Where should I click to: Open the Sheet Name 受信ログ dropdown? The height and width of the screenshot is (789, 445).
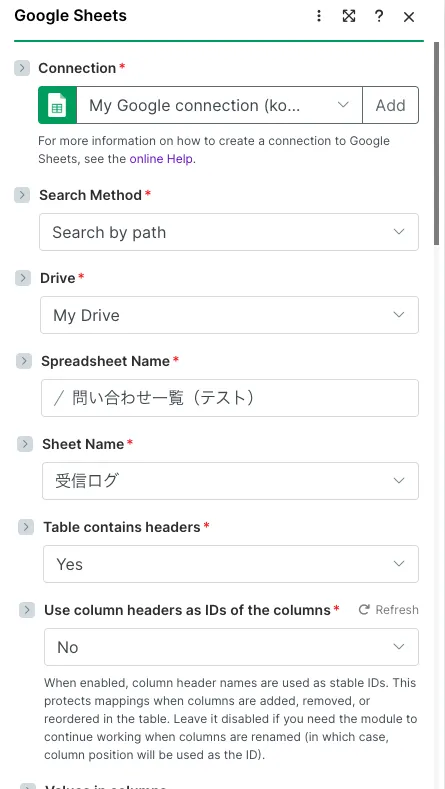point(231,481)
